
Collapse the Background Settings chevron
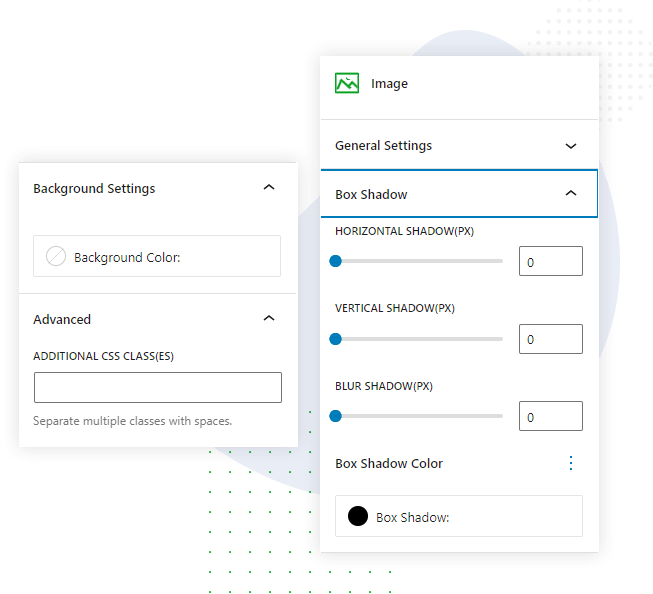pos(269,187)
